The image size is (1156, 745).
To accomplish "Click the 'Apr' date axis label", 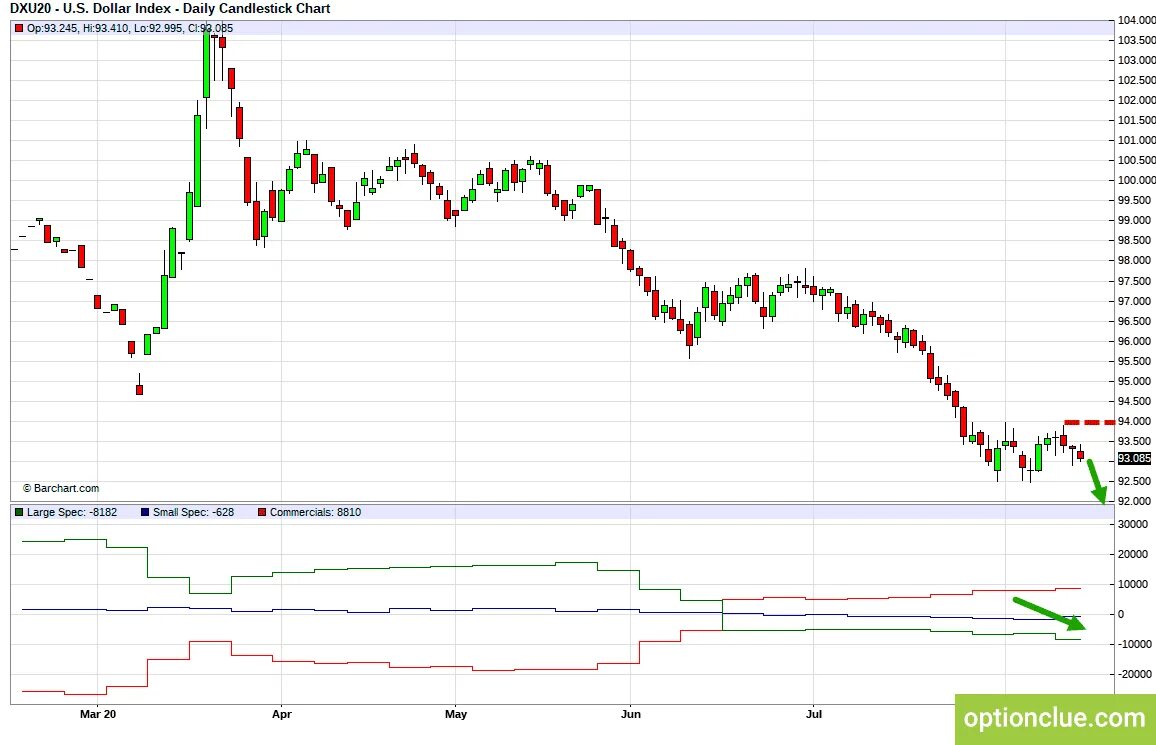I will [x=282, y=713].
